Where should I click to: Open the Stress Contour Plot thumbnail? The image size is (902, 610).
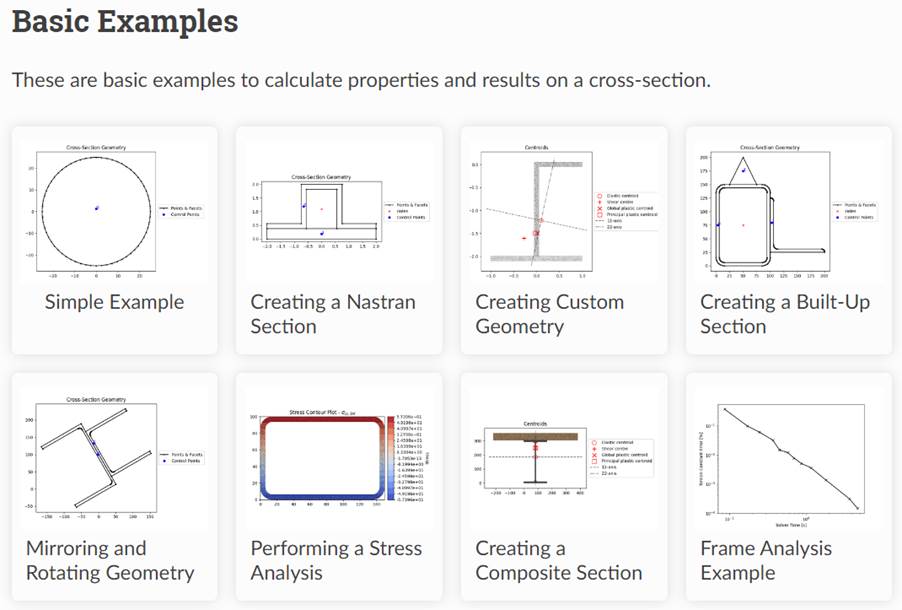pos(339,458)
